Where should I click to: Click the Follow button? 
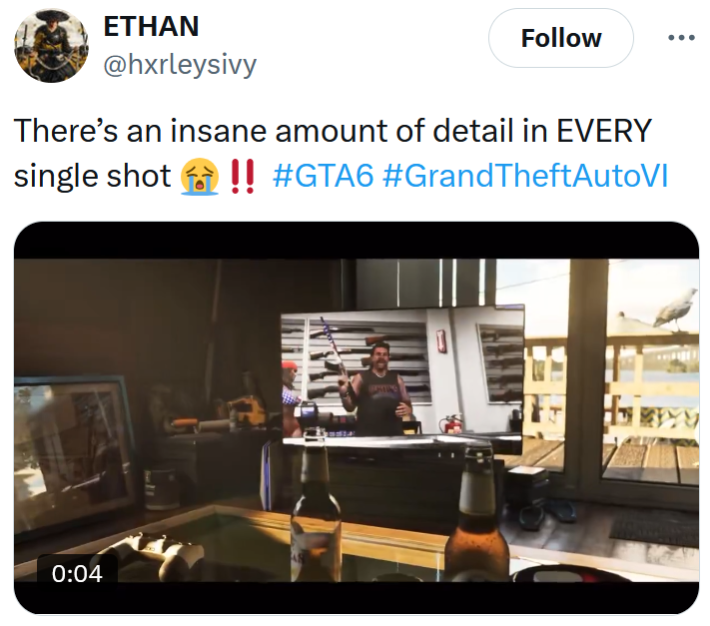pyautogui.click(x=561, y=38)
